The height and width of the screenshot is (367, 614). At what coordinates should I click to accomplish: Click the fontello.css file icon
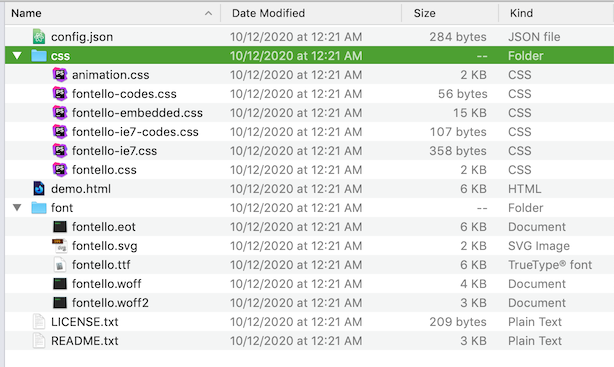click(x=60, y=170)
